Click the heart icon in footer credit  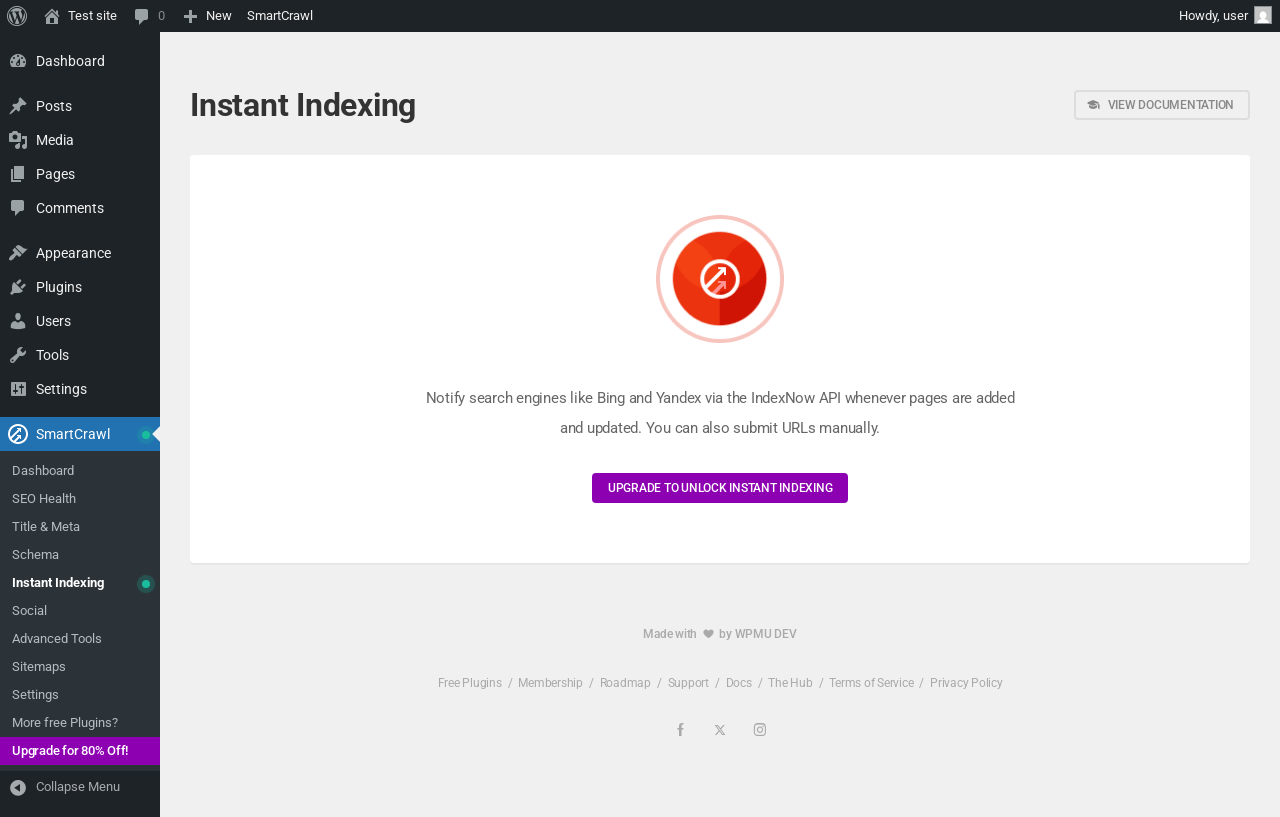(708, 634)
